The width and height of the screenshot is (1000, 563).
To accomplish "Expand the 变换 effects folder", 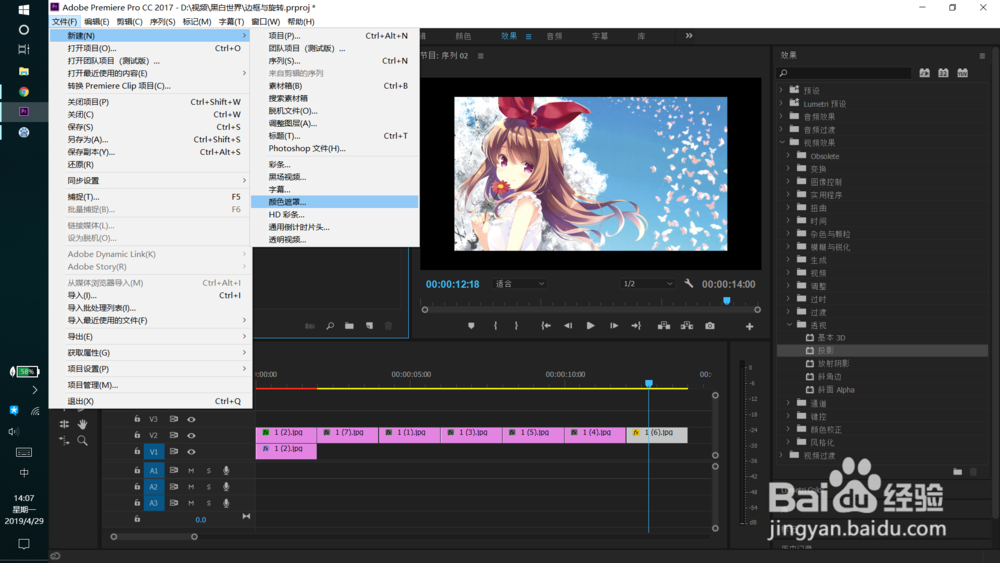I will click(x=788, y=168).
